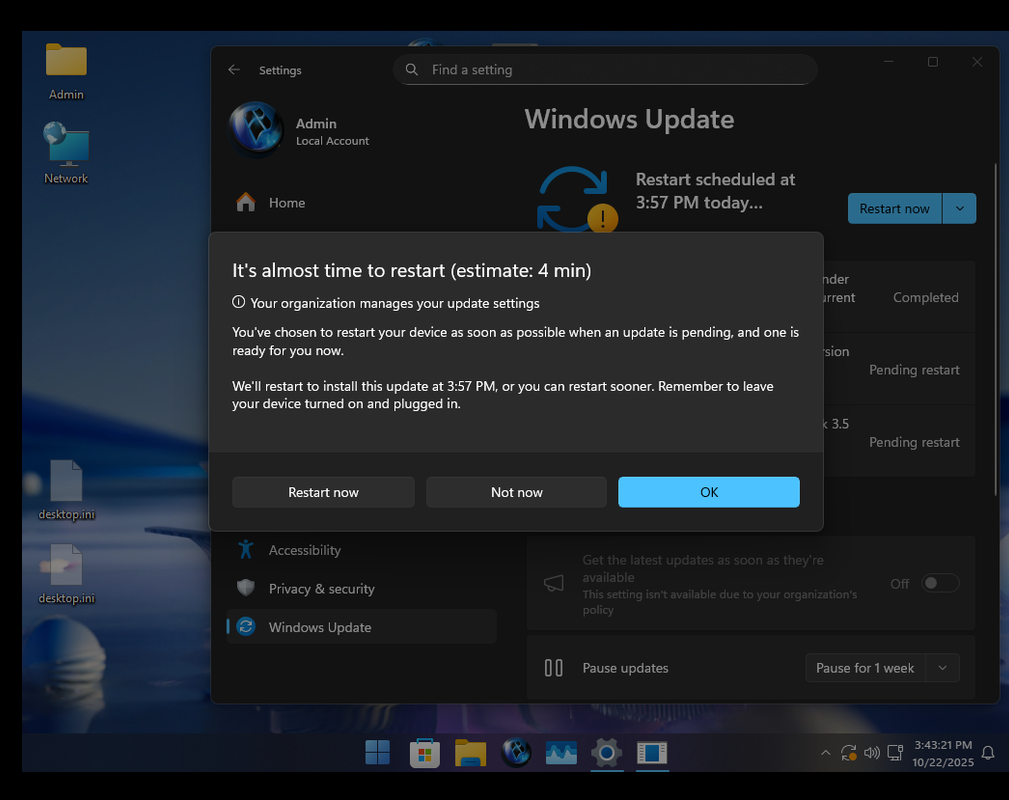Open the Windows Start menu
This screenshot has height=800, width=1009.
[x=378, y=752]
